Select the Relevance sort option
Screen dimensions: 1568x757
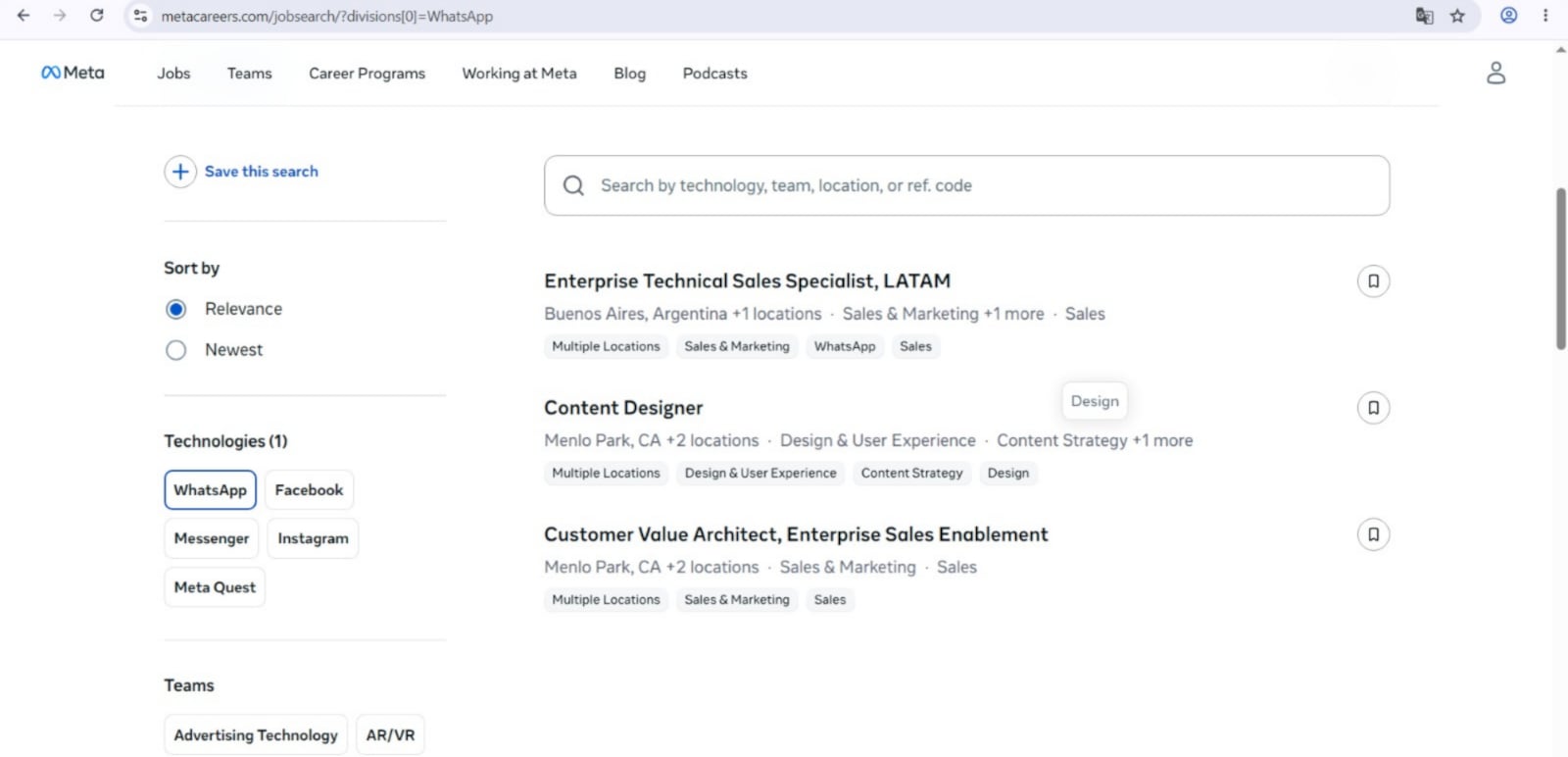pos(175,310)
